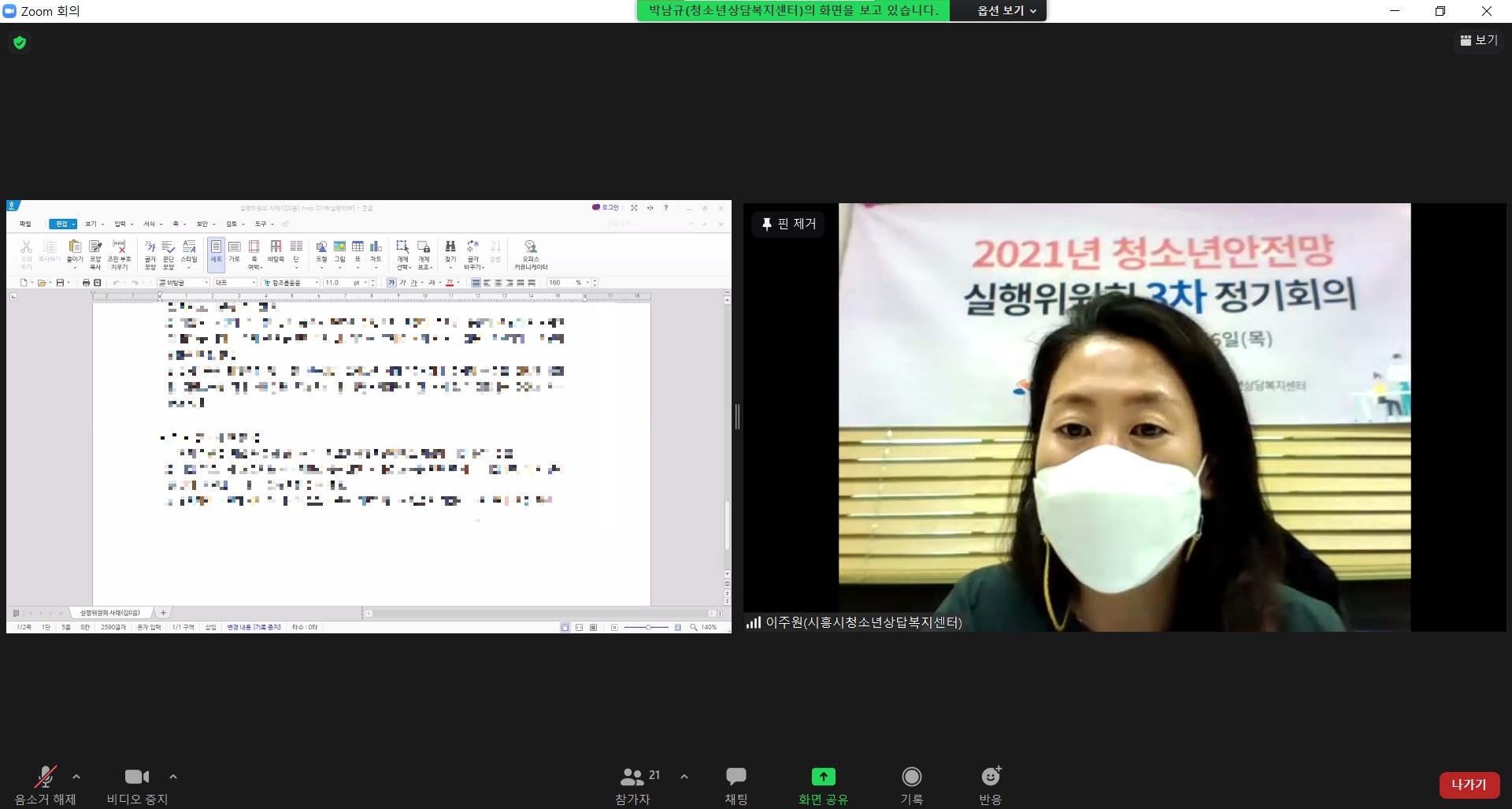Click plus button to add document tab
The image size is (1512, 809).
pos(163,613)
